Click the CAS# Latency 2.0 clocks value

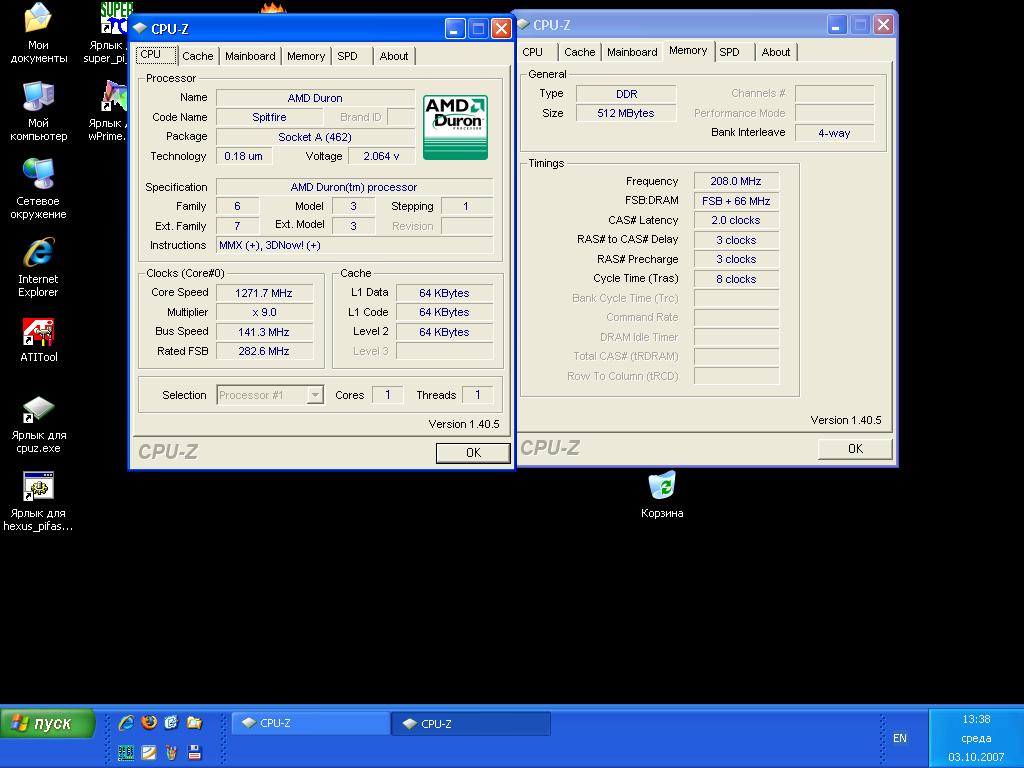(736, 220)
